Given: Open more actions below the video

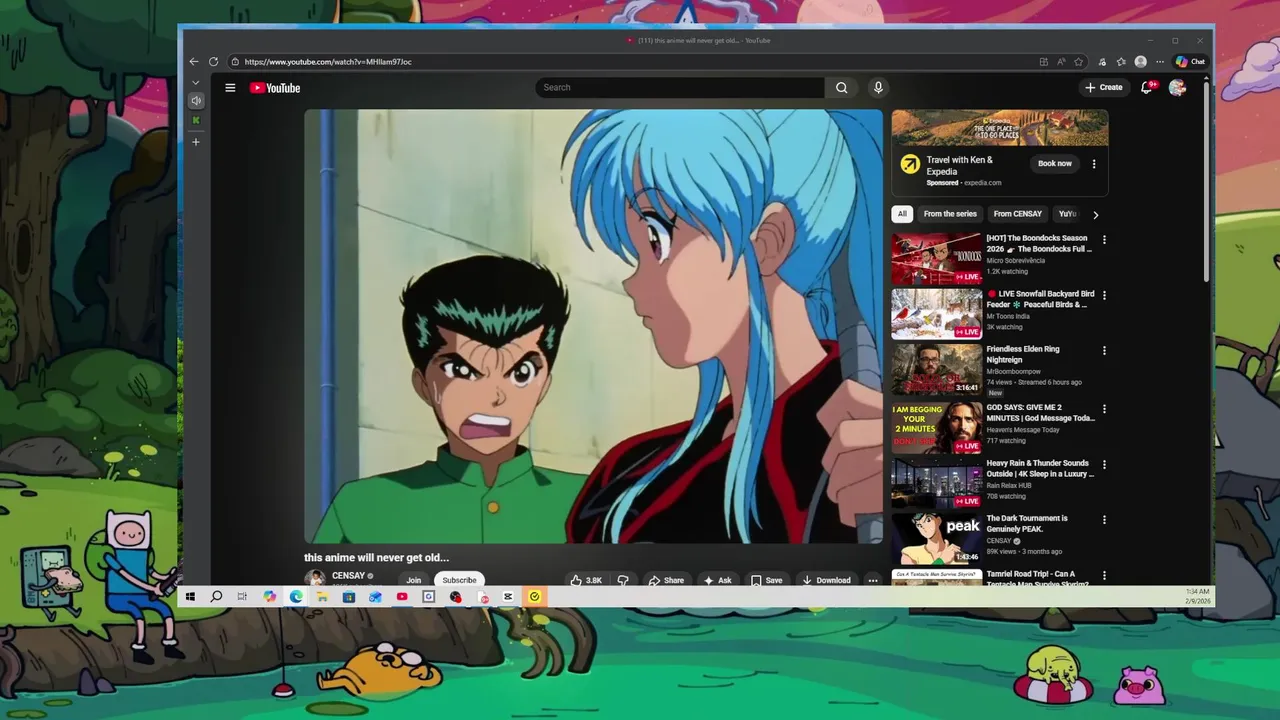Looking at the screenshot, I should [x=872, y=580].
